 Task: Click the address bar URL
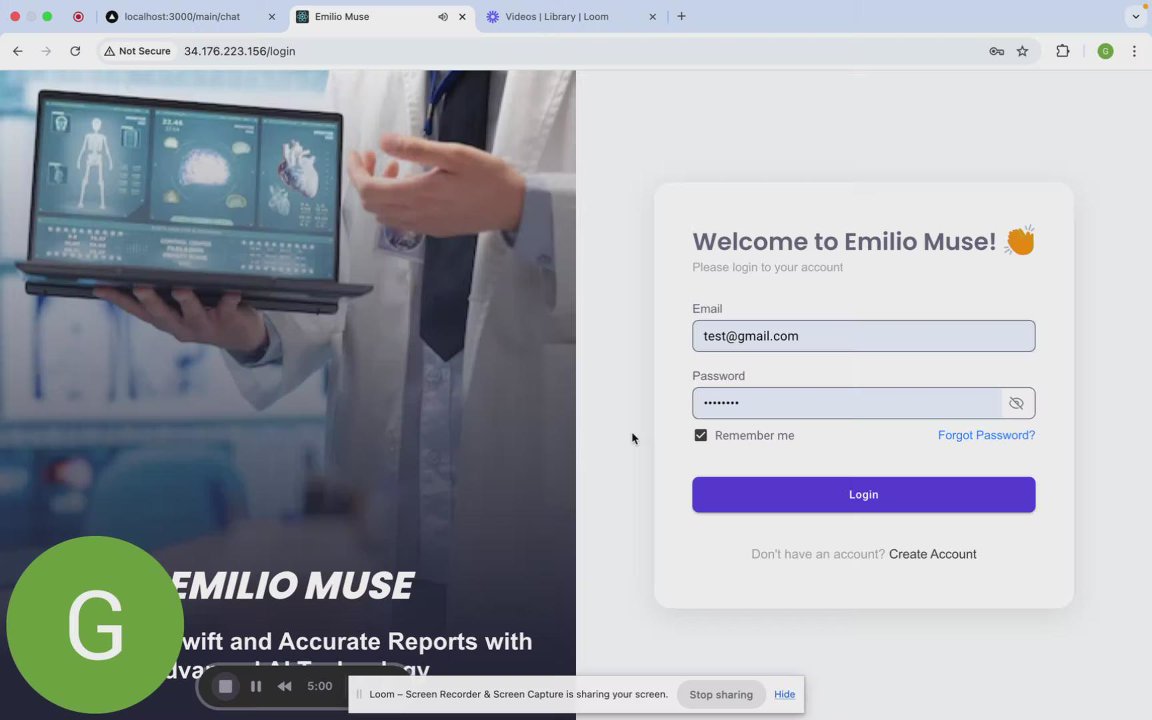240,51
